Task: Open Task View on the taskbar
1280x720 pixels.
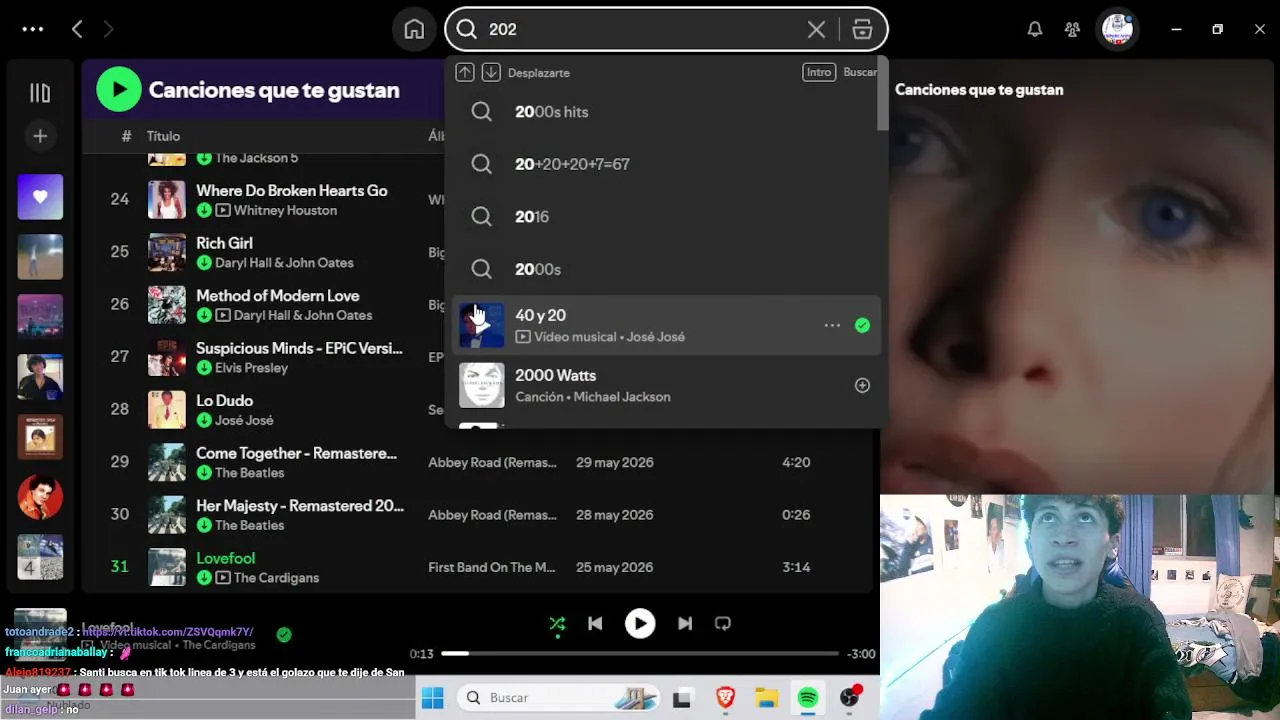Action: (682, 698)
